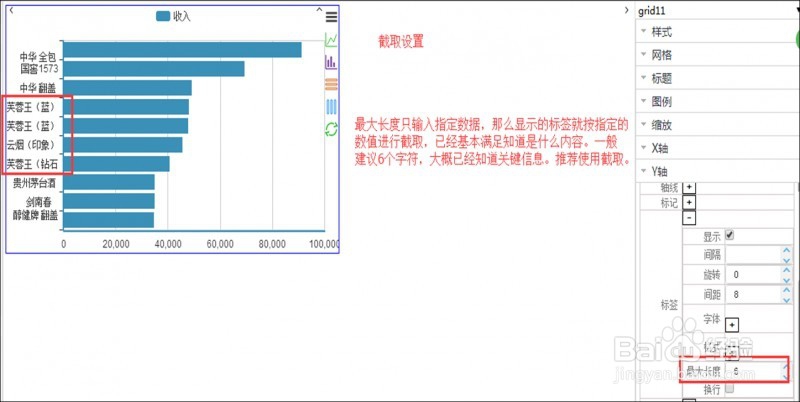Screen dimensions: 800x402
Task: Expand the 样式 section
Action: point(717,33)
